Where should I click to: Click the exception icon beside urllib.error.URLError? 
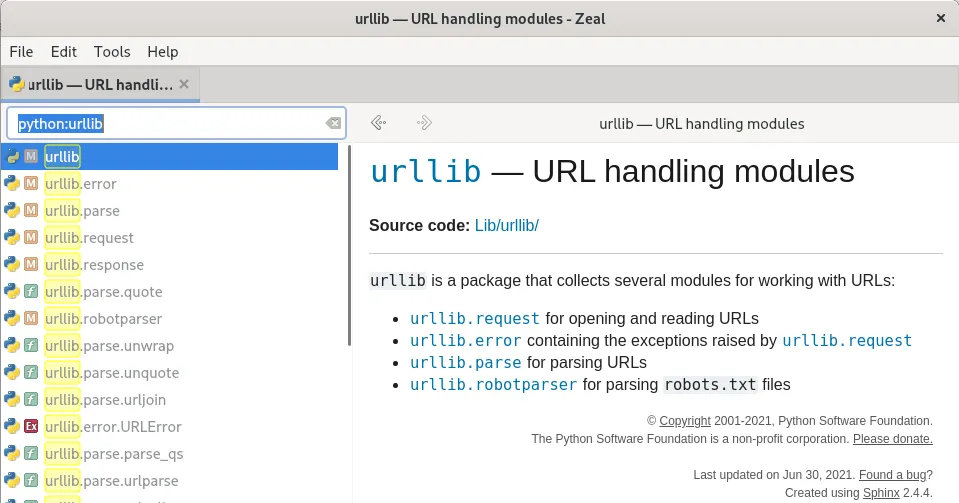coord(31,426)
